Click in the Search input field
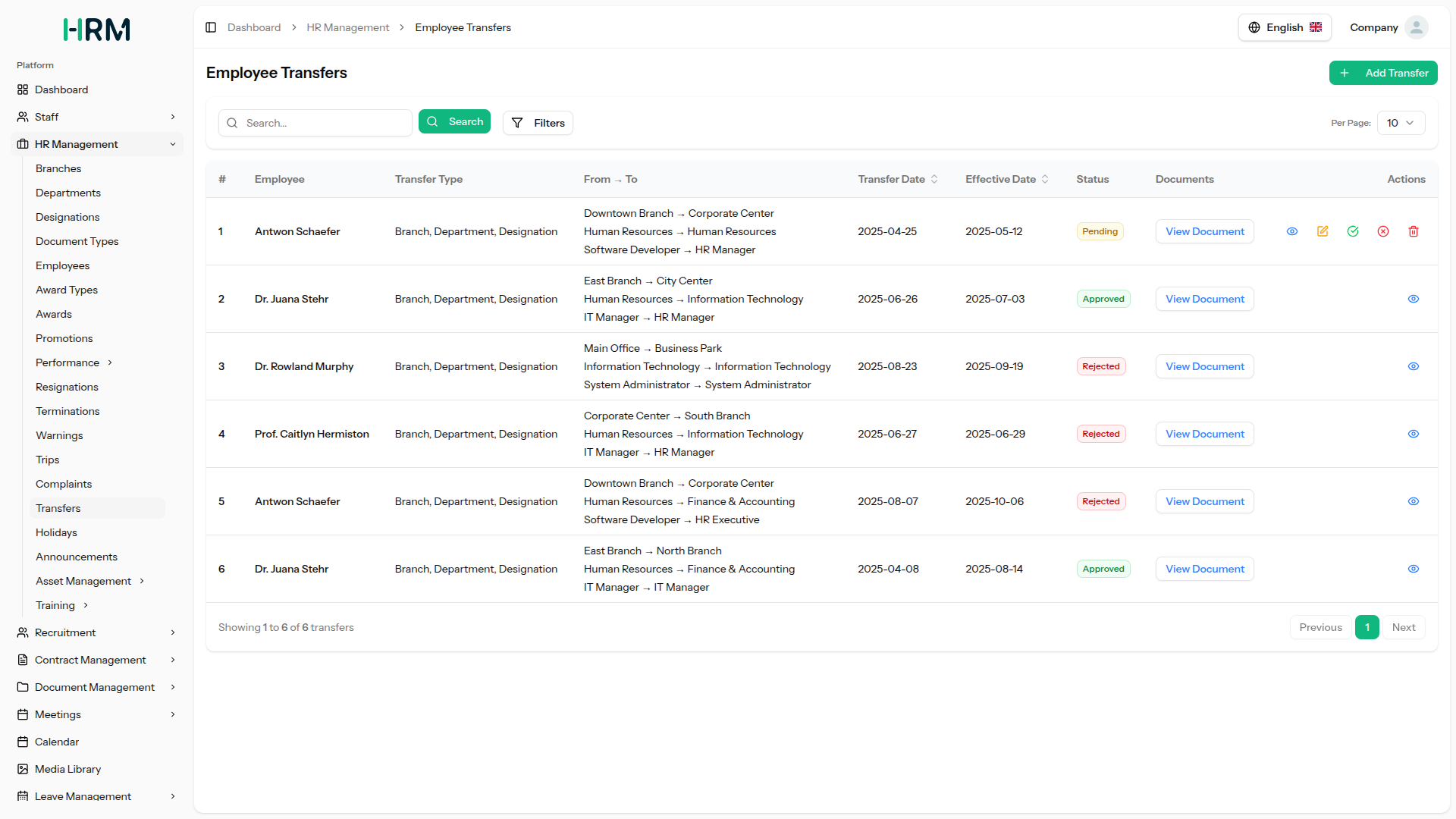The width and height of the screenshot is (1456, 819). pyautogui.click(x=325, y=123)
